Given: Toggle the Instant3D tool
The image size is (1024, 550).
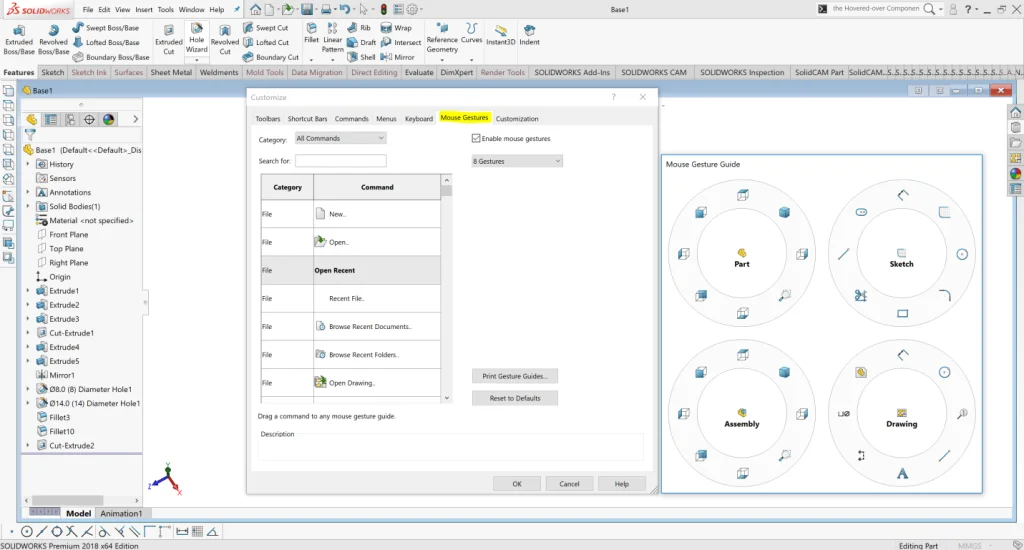Looking at the screenshot, I should (501, 35).
